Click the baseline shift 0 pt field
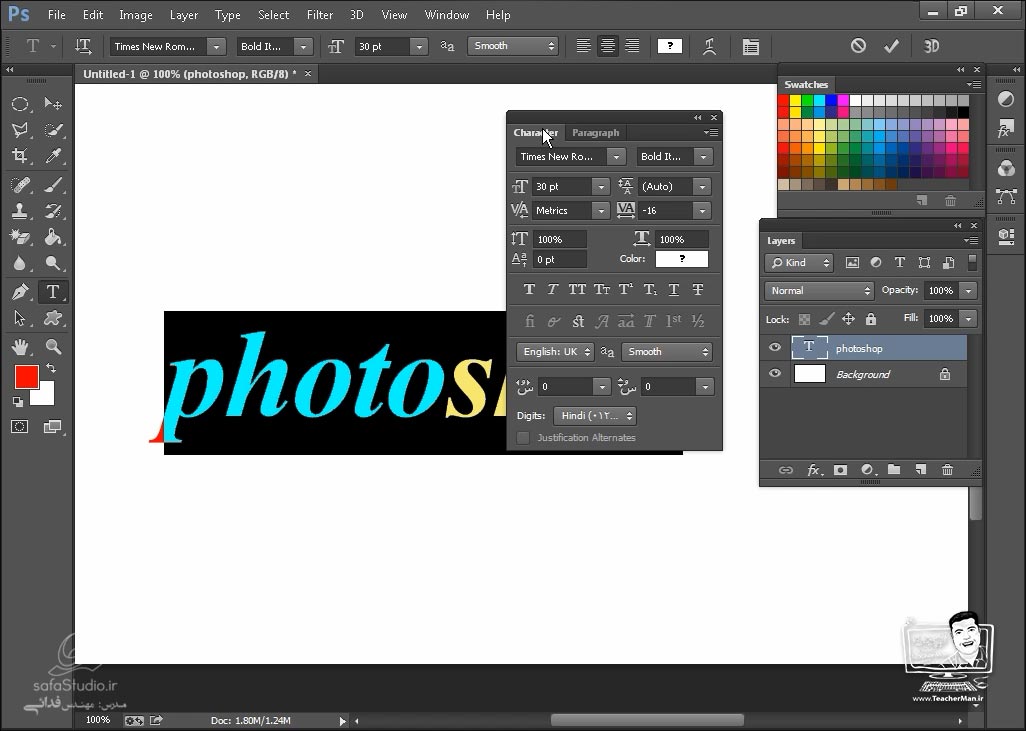1026x731 pixels. (559, 260)
